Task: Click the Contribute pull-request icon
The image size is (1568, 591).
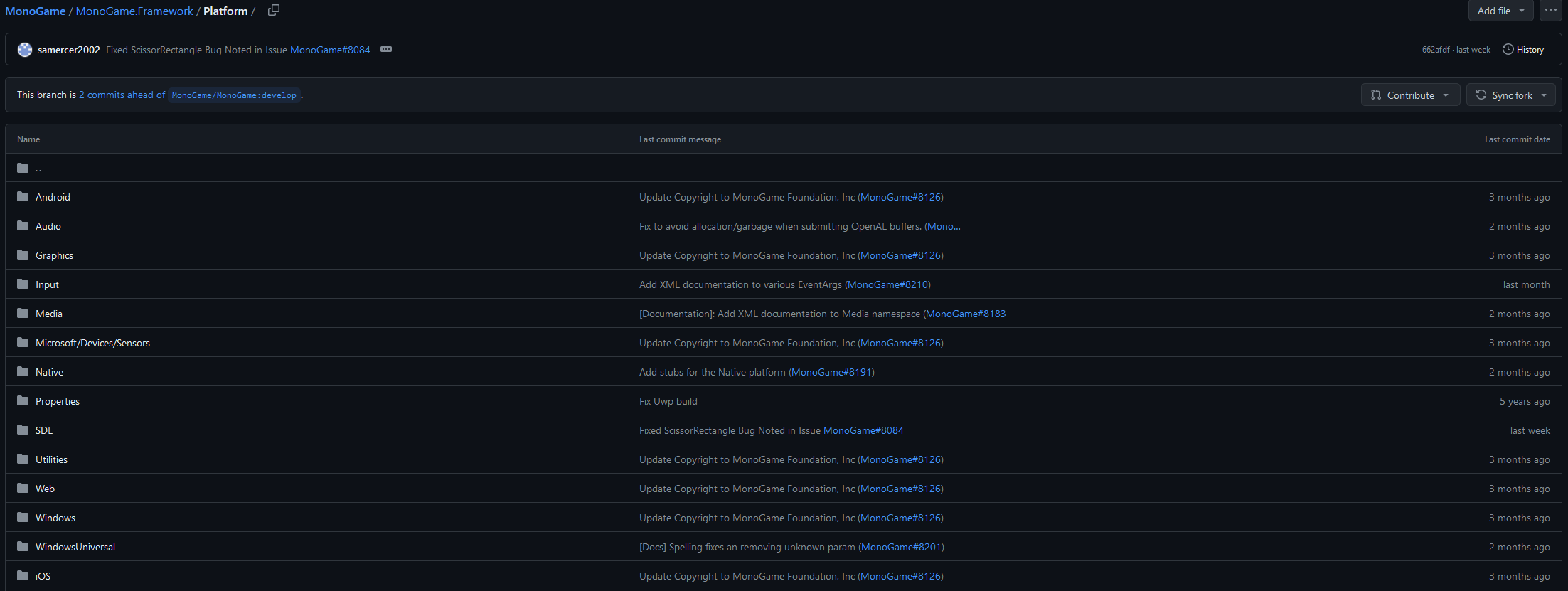Action: click(x=1376, y=95)
